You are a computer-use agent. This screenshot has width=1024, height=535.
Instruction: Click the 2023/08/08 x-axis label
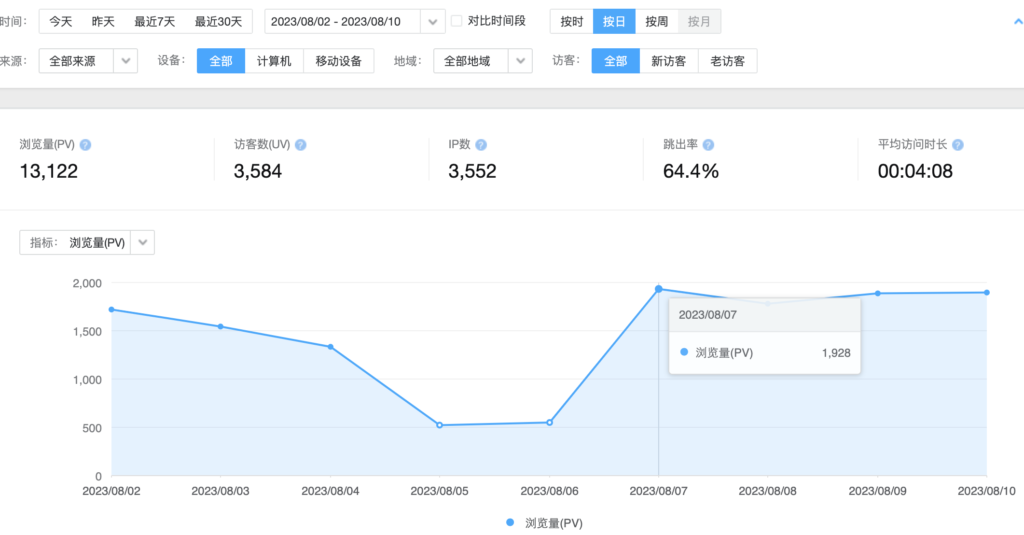click(767, 491)
